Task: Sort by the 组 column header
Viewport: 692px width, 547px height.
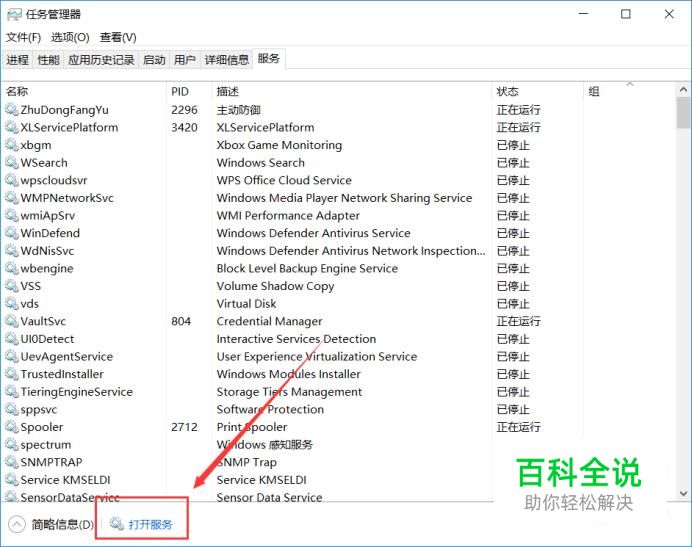Action: (x=629, y=91)
